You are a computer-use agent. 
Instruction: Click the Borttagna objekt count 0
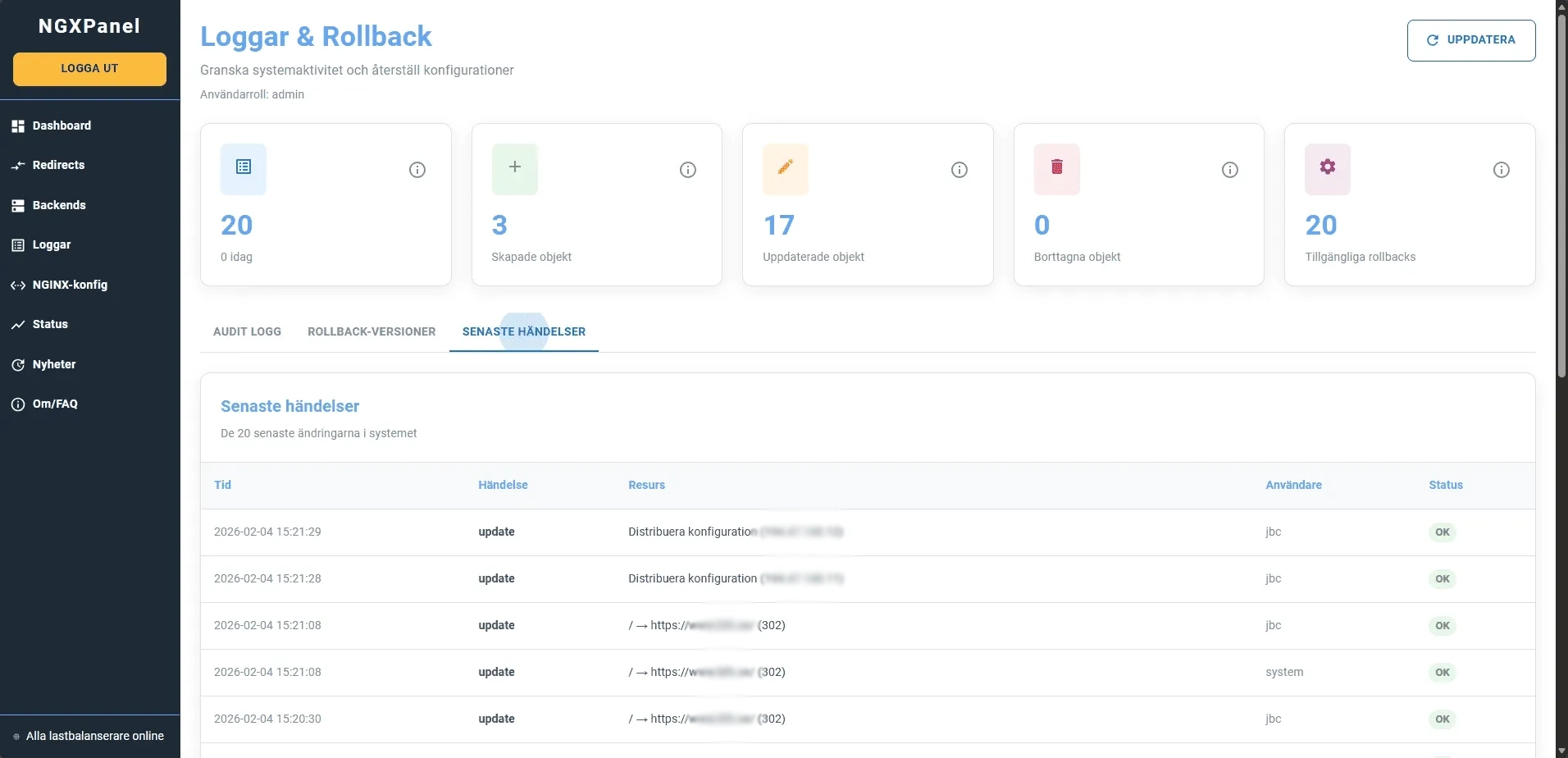click(1042, 225)
